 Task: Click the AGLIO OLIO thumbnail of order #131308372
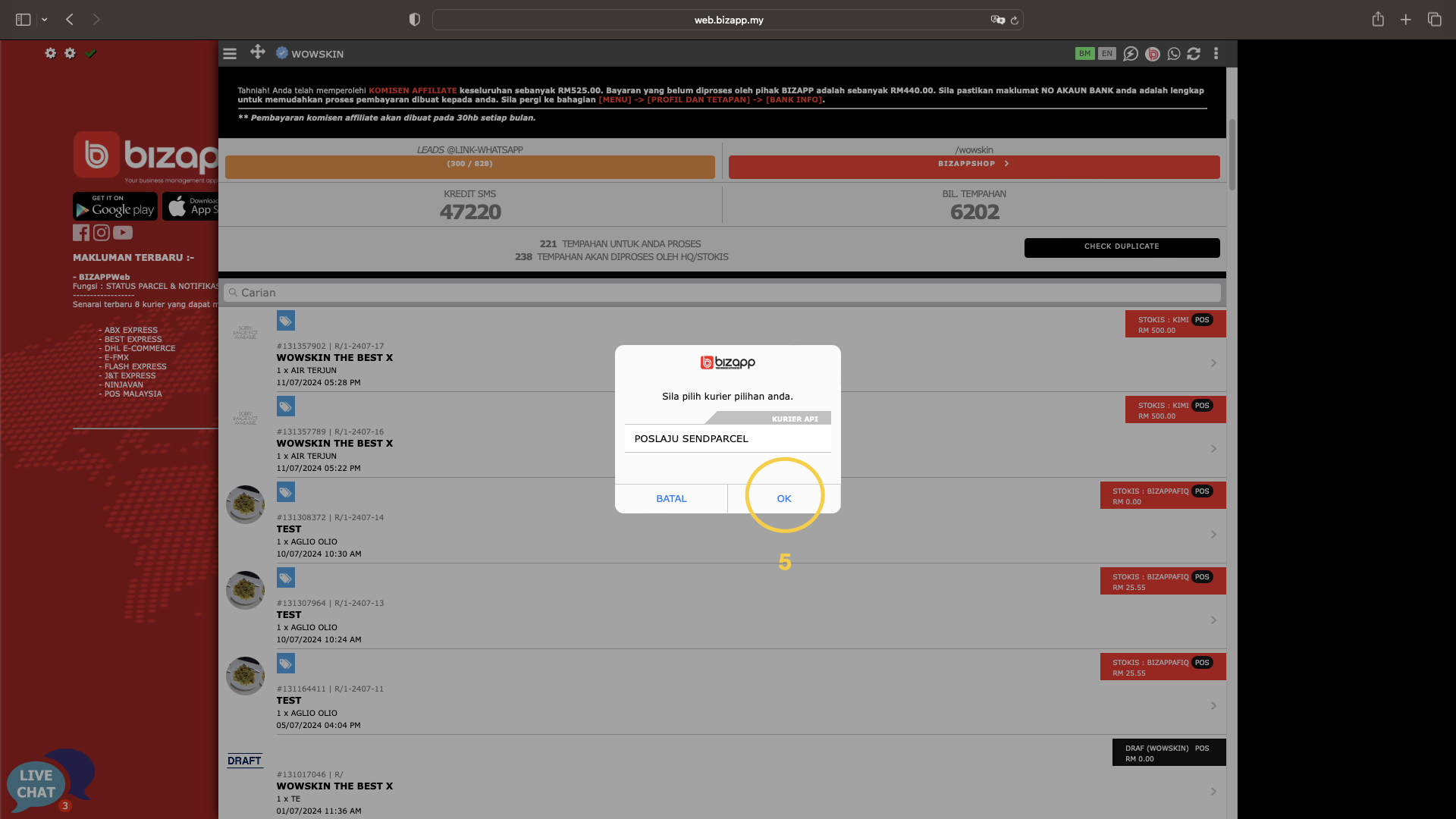pos(245,504)
